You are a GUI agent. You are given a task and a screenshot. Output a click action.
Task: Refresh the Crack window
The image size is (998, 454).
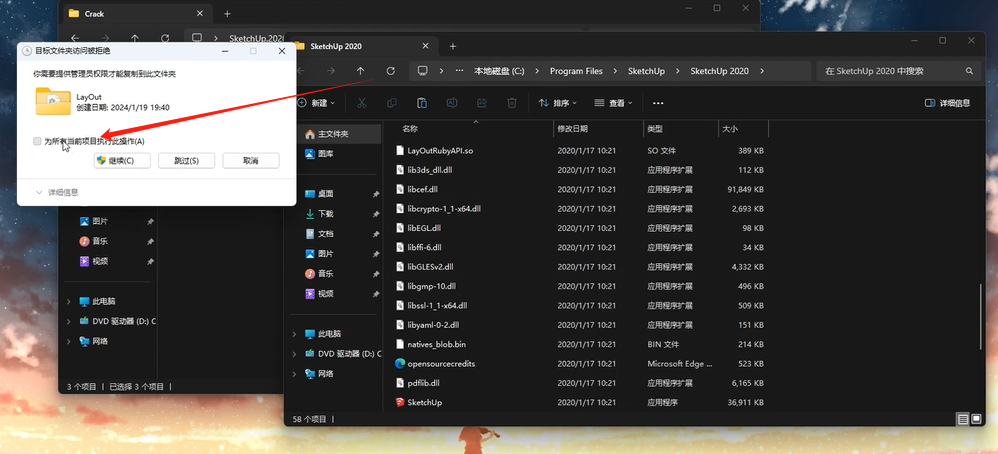tap(165, 38)
